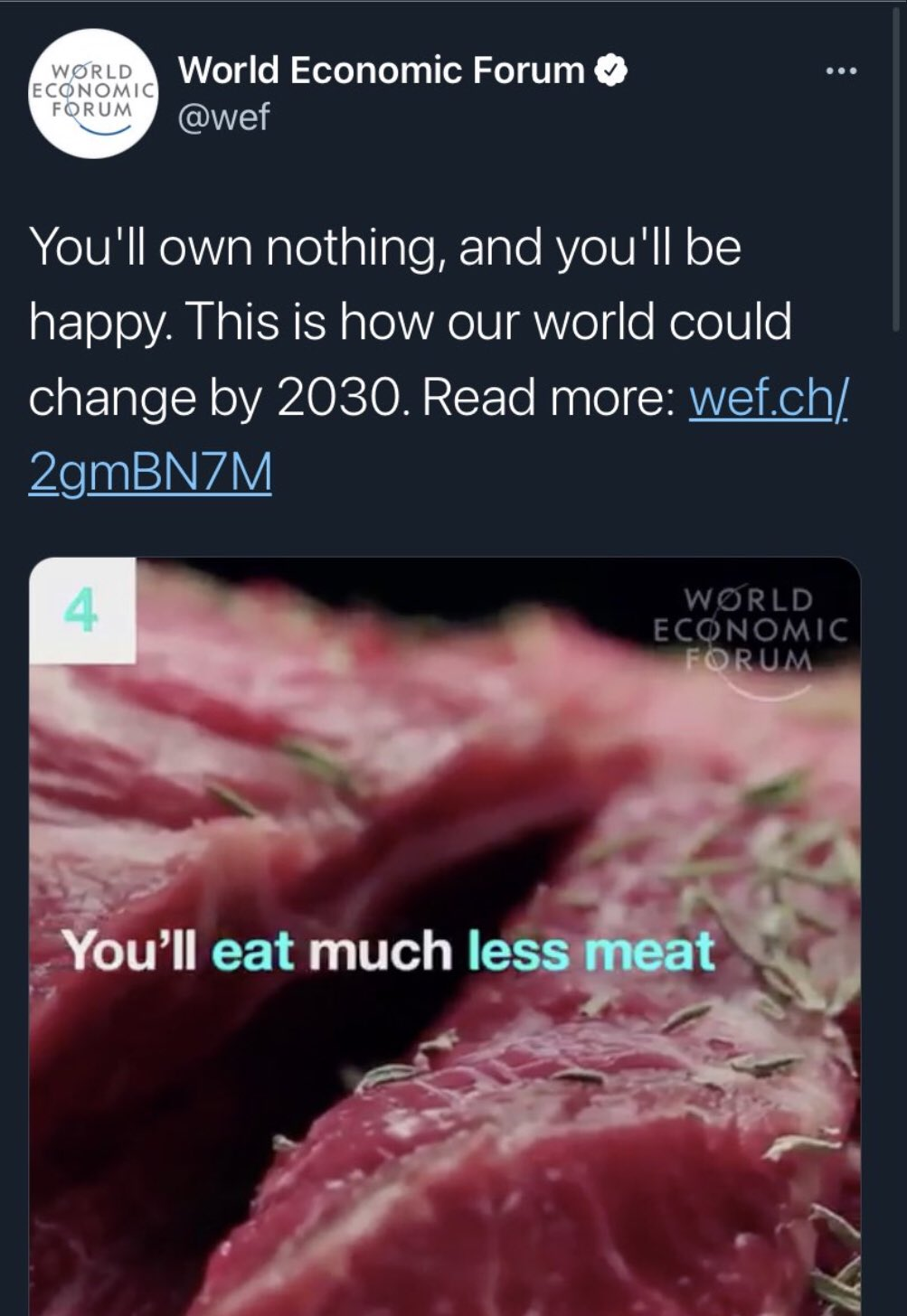Click the "Read more:" text
Screen dimensions: 907x1316
[x=548, y=397]
